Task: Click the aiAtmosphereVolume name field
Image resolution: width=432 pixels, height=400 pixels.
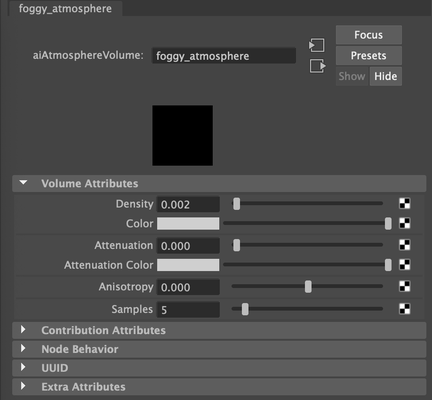Action: point(224,56)
